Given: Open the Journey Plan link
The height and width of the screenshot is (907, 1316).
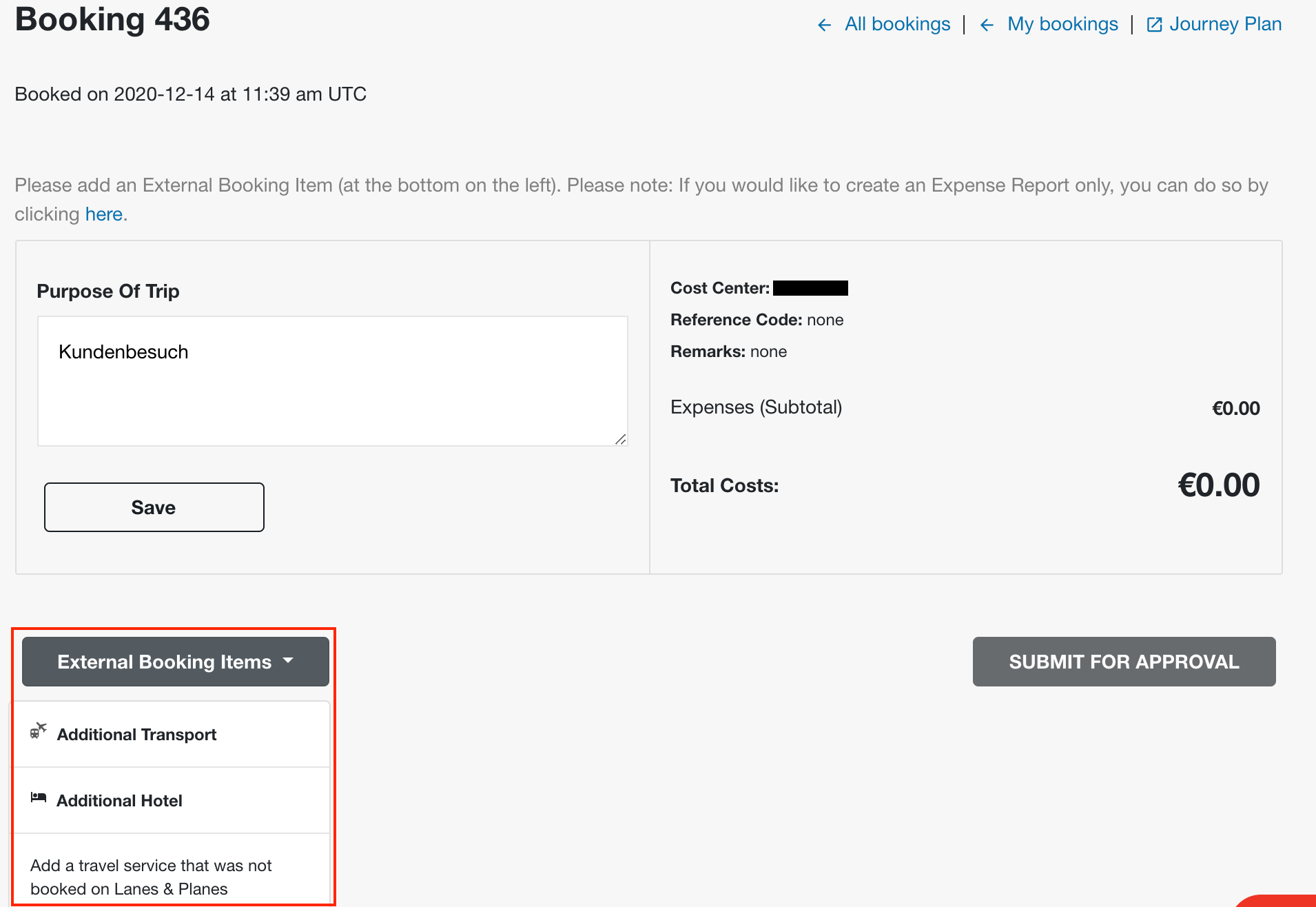Looking at the screenshot, I should 1225,24.
